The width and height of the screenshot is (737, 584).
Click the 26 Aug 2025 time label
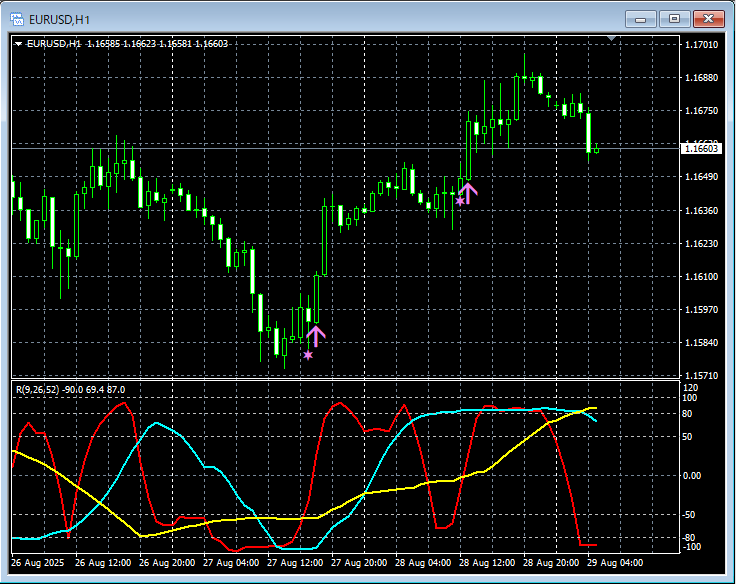(38, 562)
